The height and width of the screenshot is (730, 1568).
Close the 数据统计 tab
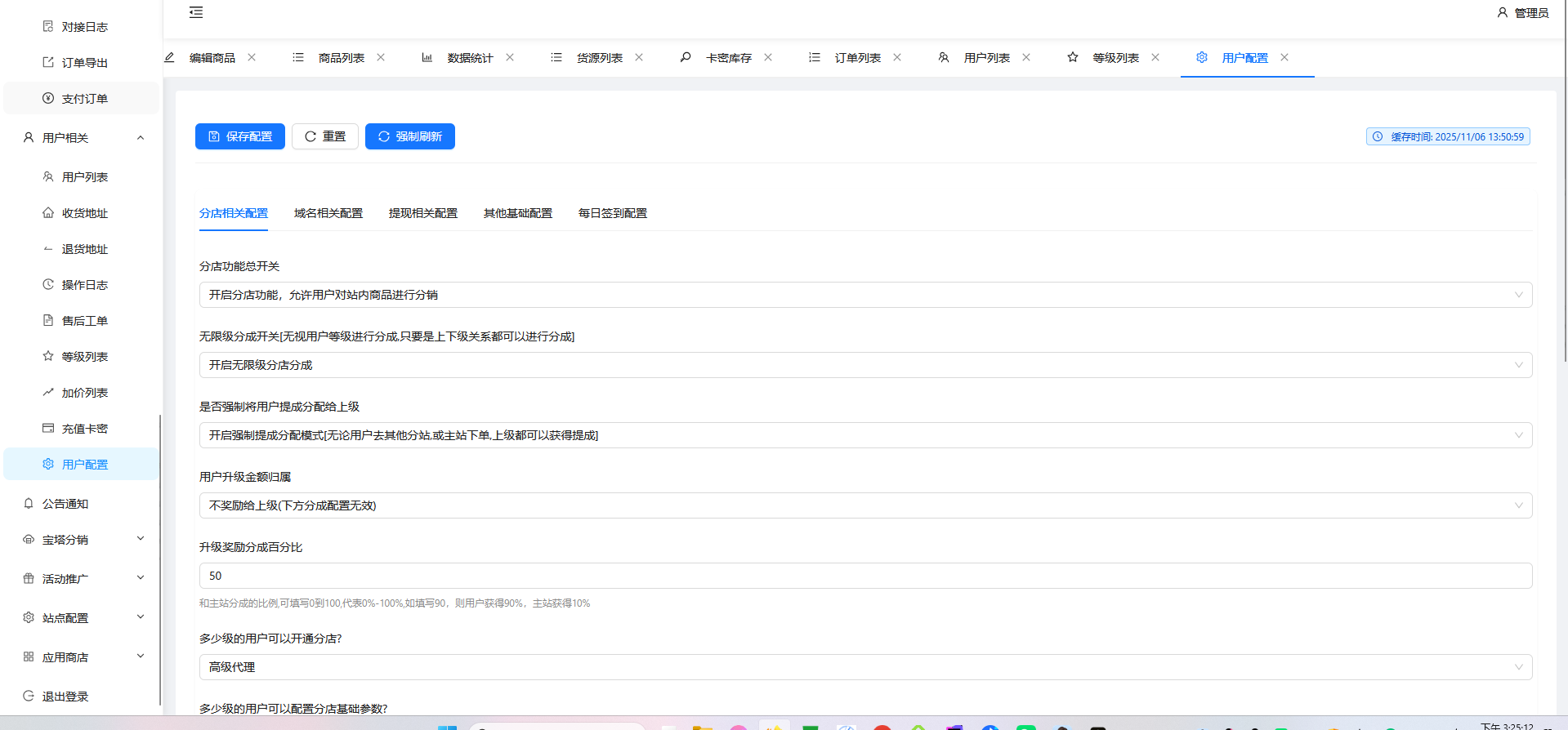tap(510, 57)
